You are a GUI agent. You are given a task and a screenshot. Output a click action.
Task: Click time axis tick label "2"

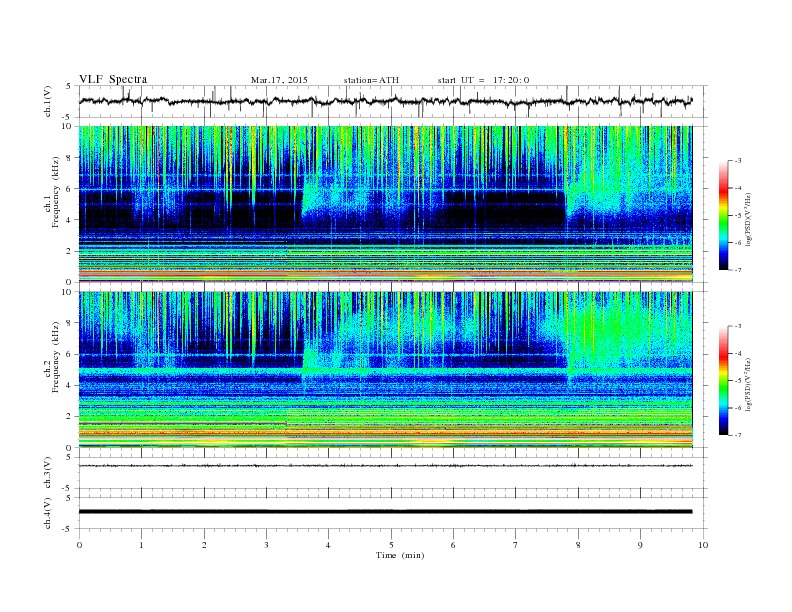(x=204, y=545)
